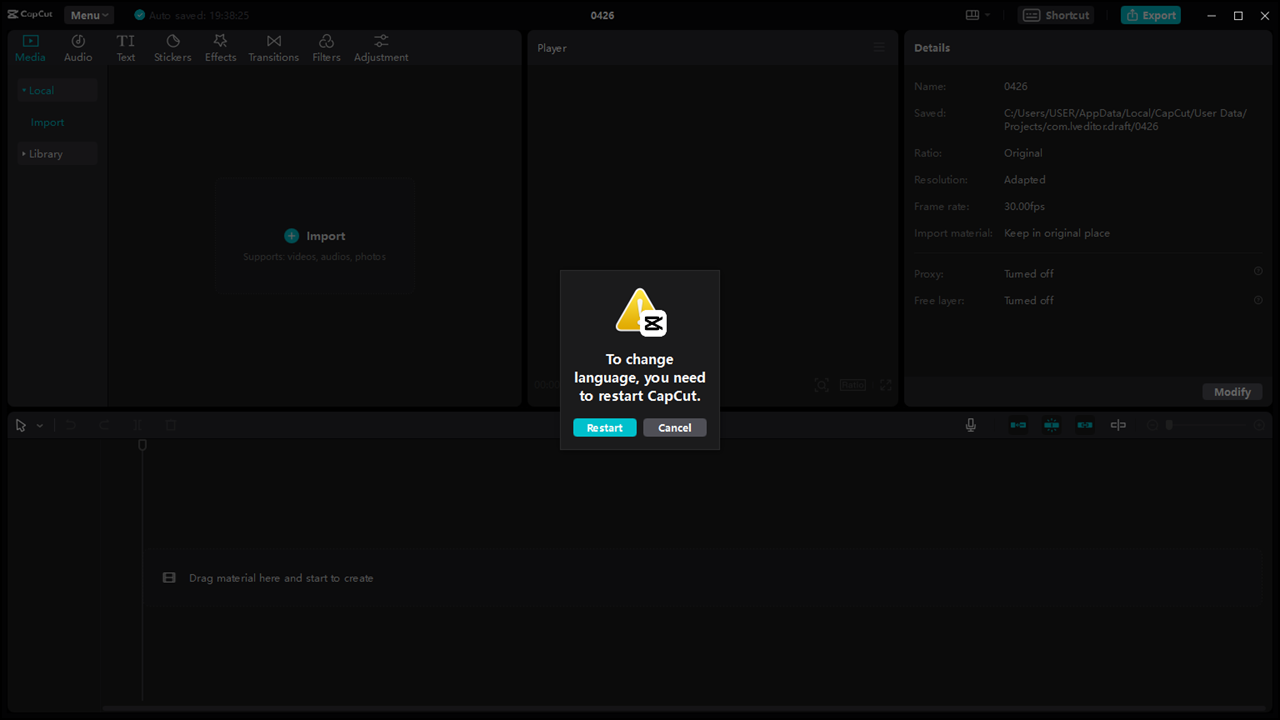Viewport: 1280px width, 720px height.
Task: Click the timeline zoom in icon
Action: [1259, 425]
